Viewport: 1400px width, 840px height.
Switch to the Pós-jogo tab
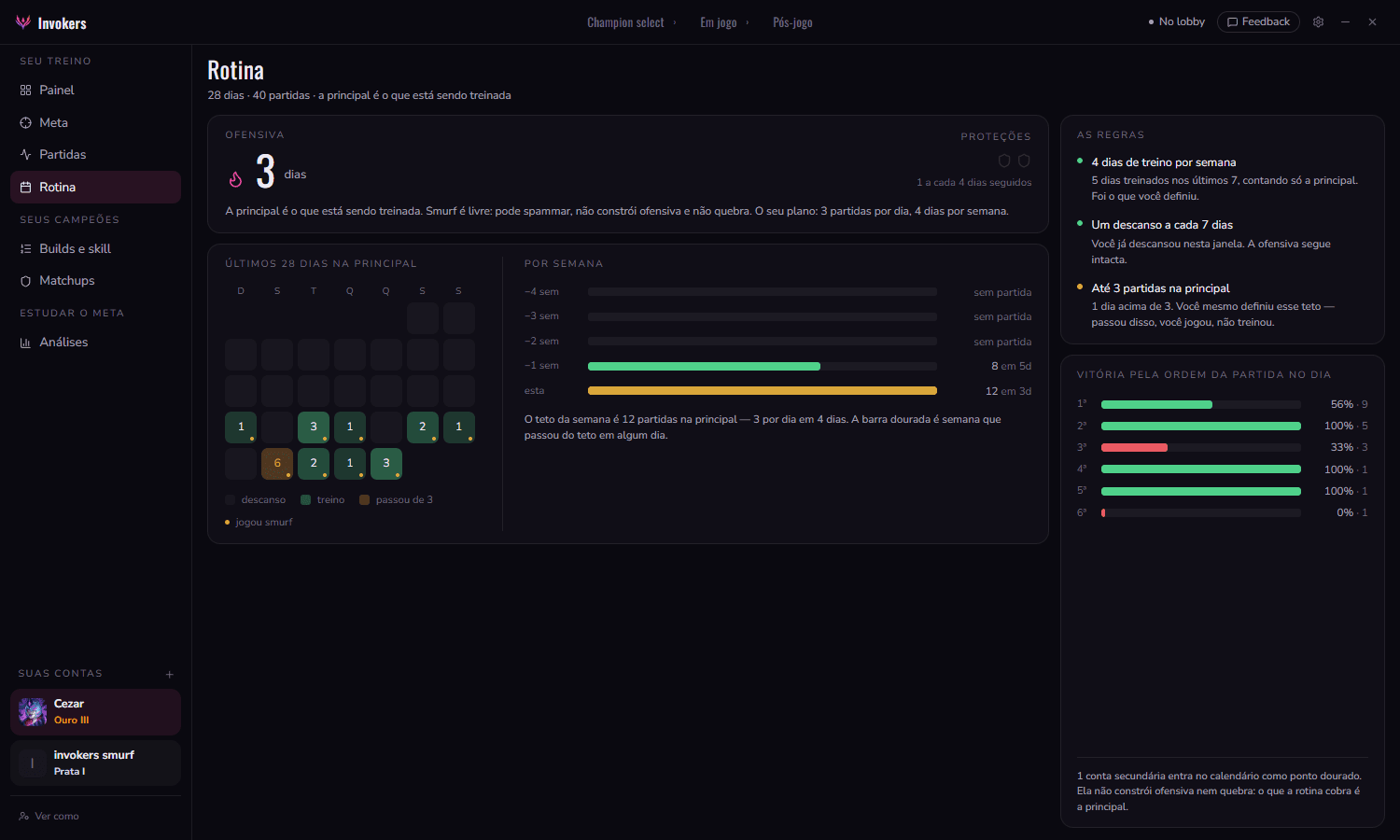792,22
